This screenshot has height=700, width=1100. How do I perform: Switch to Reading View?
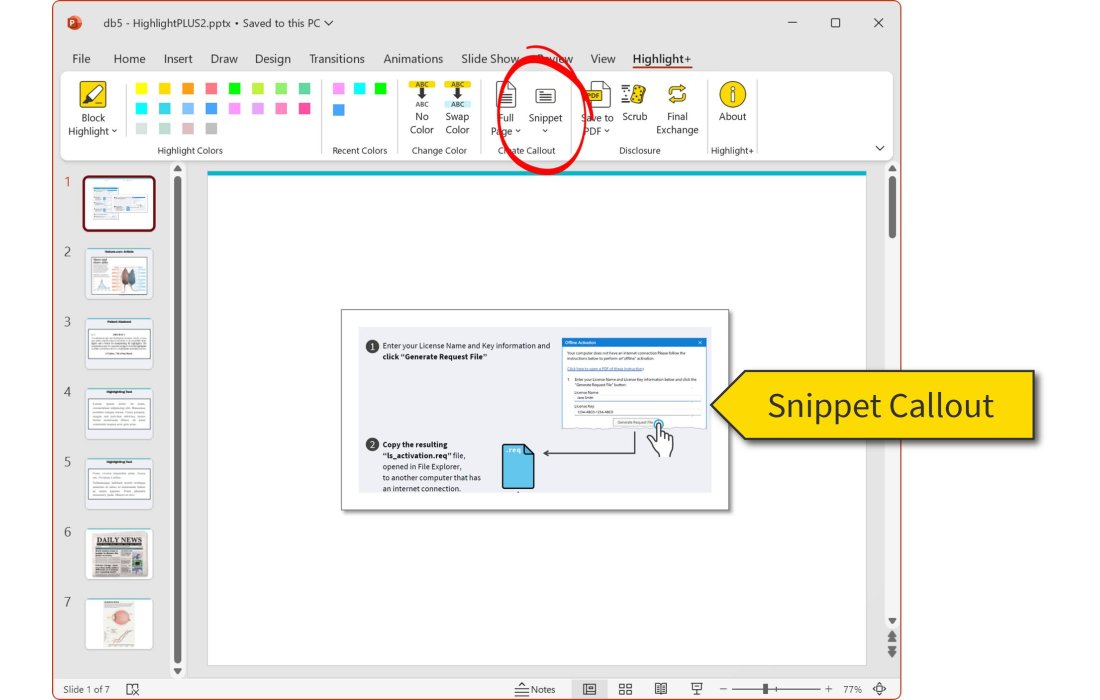[661, 689]
